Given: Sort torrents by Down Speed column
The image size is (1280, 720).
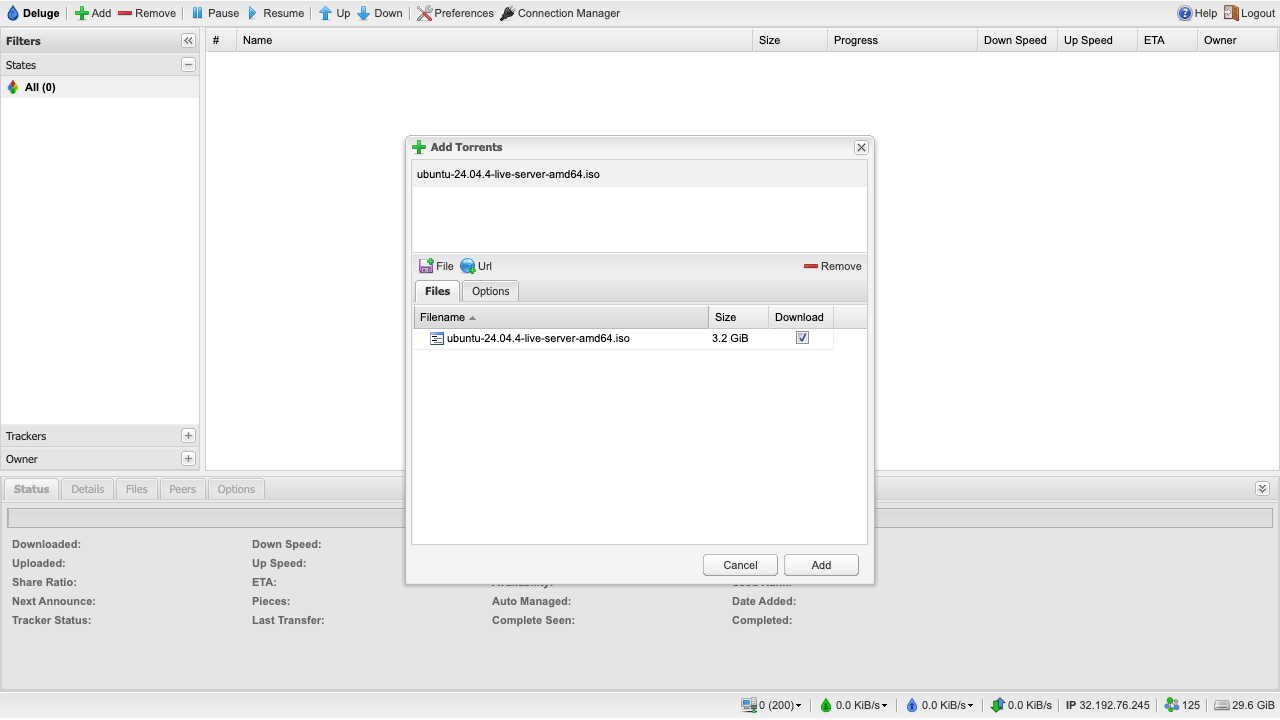Looking at the screenshot, I should (x=1017, y=40).
